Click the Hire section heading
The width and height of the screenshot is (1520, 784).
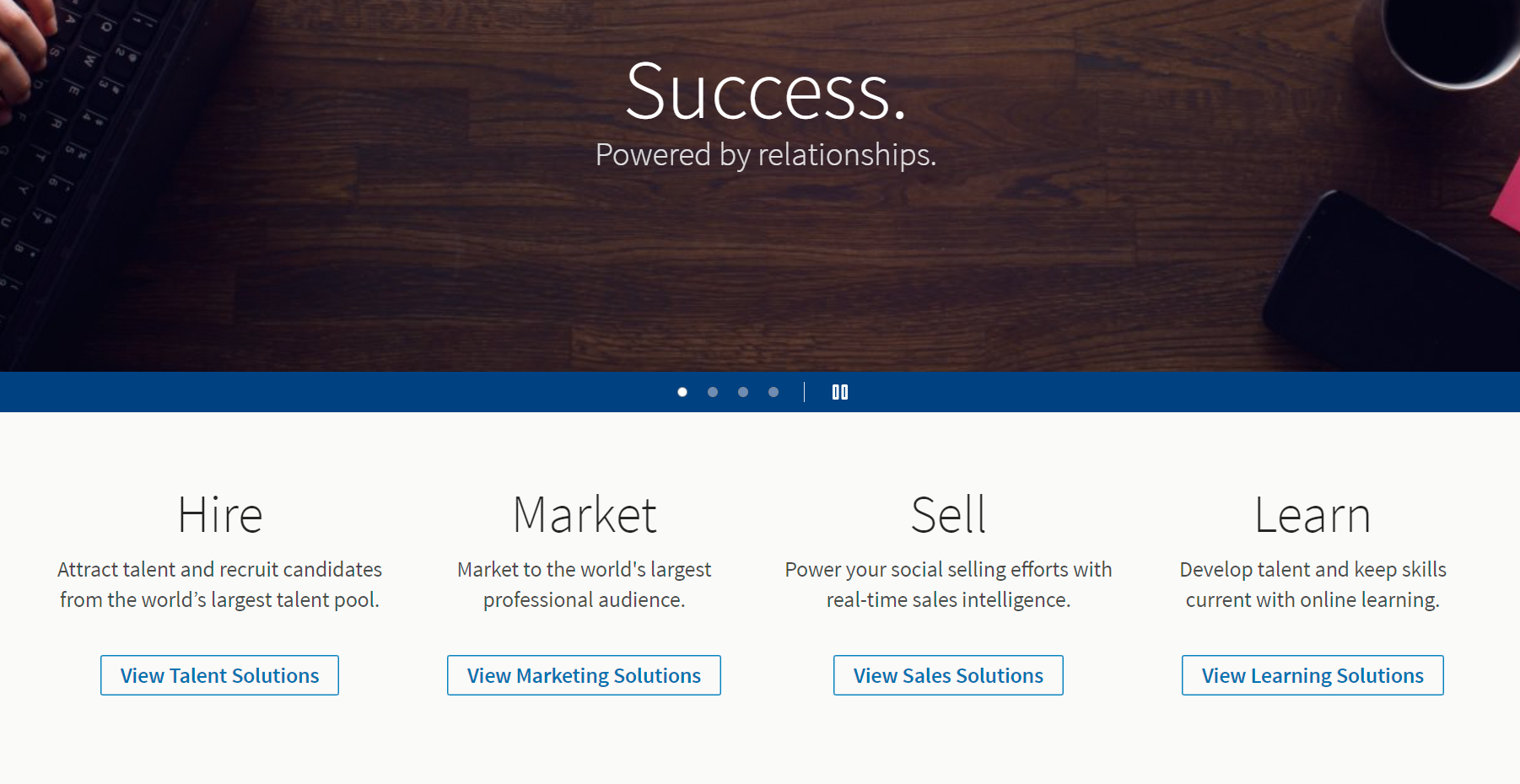219,514
